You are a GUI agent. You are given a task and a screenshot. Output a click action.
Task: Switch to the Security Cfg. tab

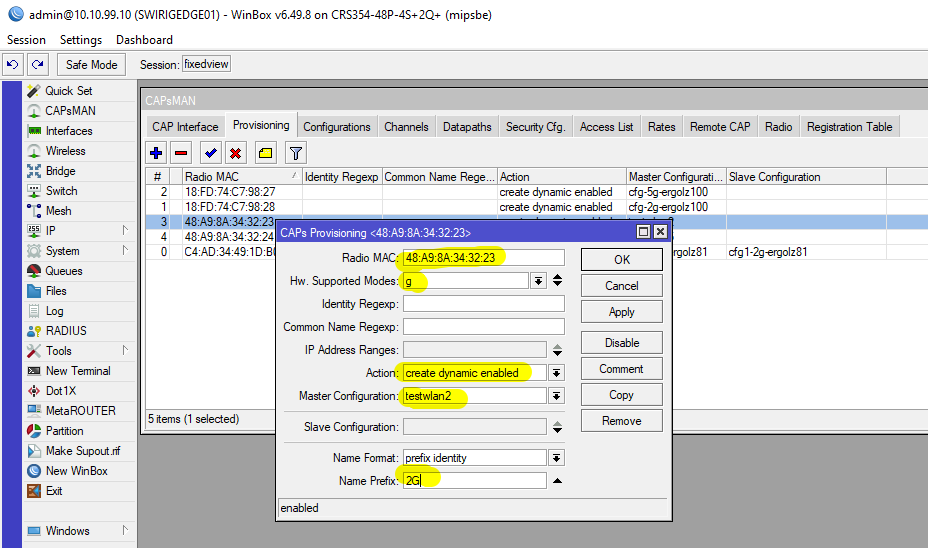coord(535,127)
